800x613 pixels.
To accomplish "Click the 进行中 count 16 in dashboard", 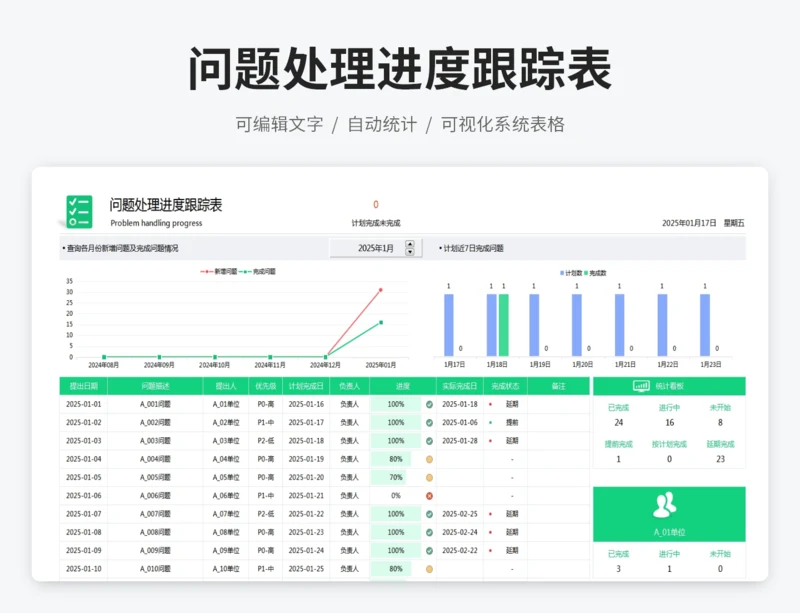I will point(669,423).
